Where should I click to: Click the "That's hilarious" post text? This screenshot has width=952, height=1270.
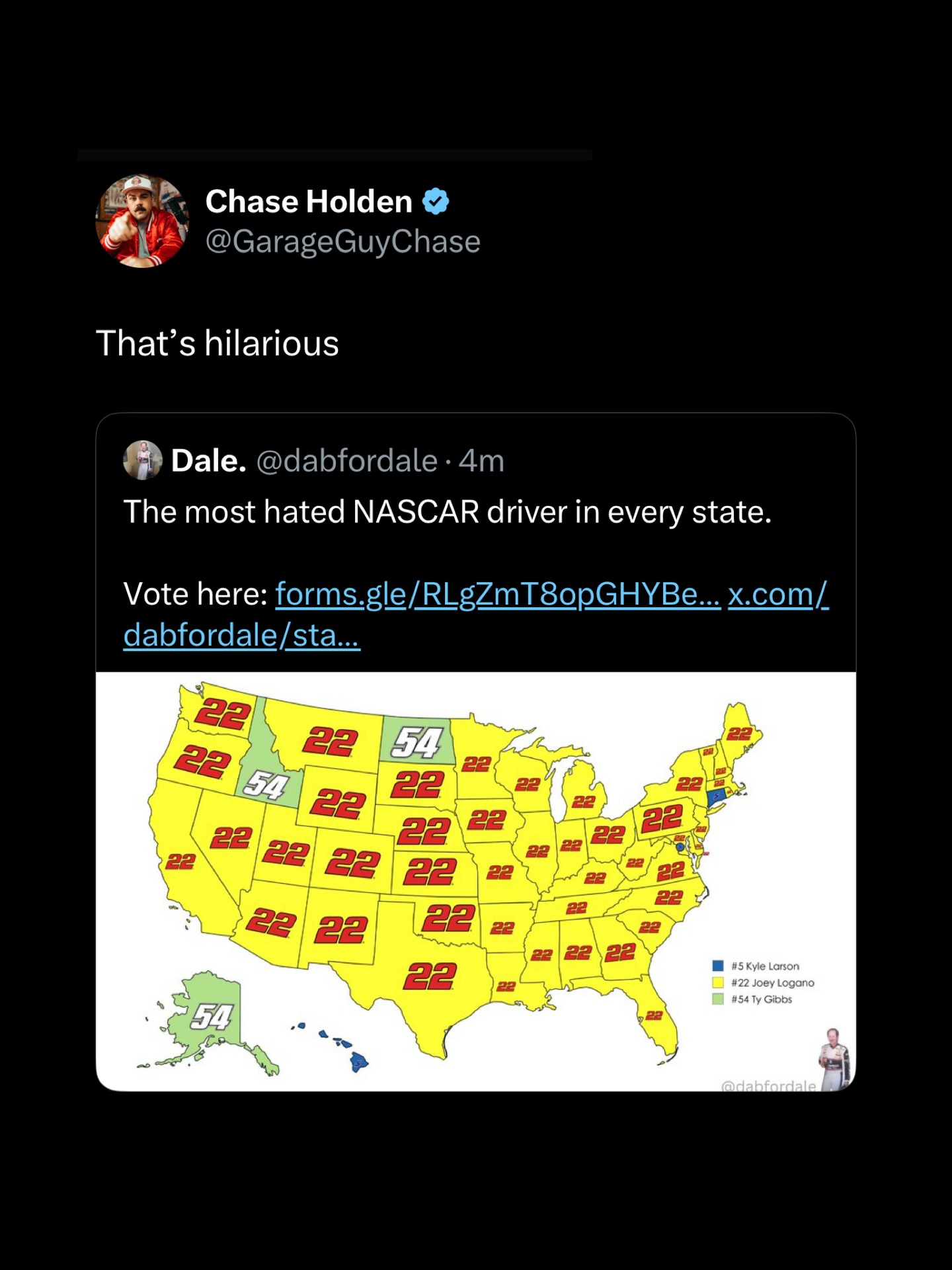tap(218, 343)
